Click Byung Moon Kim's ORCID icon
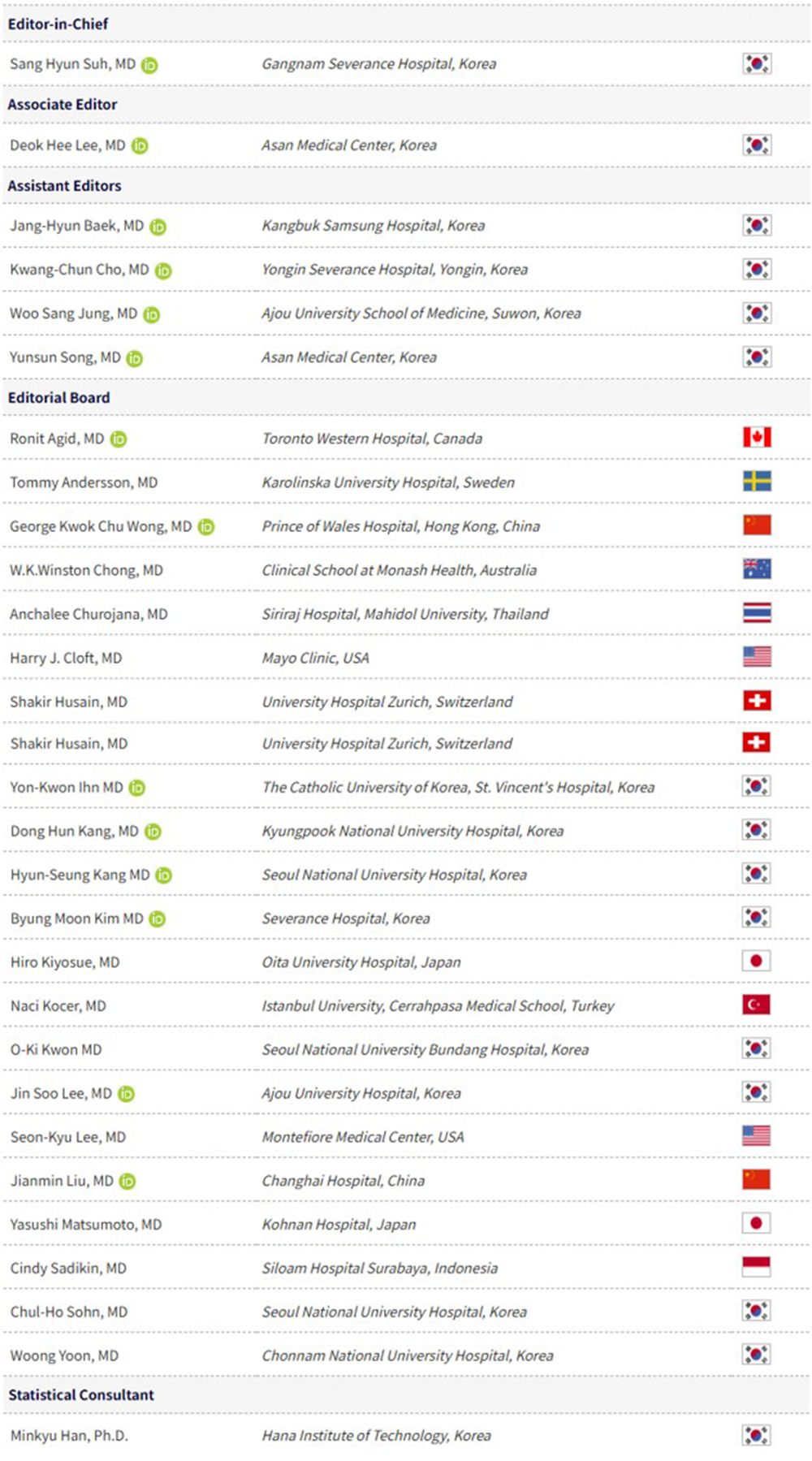The height and width of the screenshot is (1461, 812). [158, 919]
